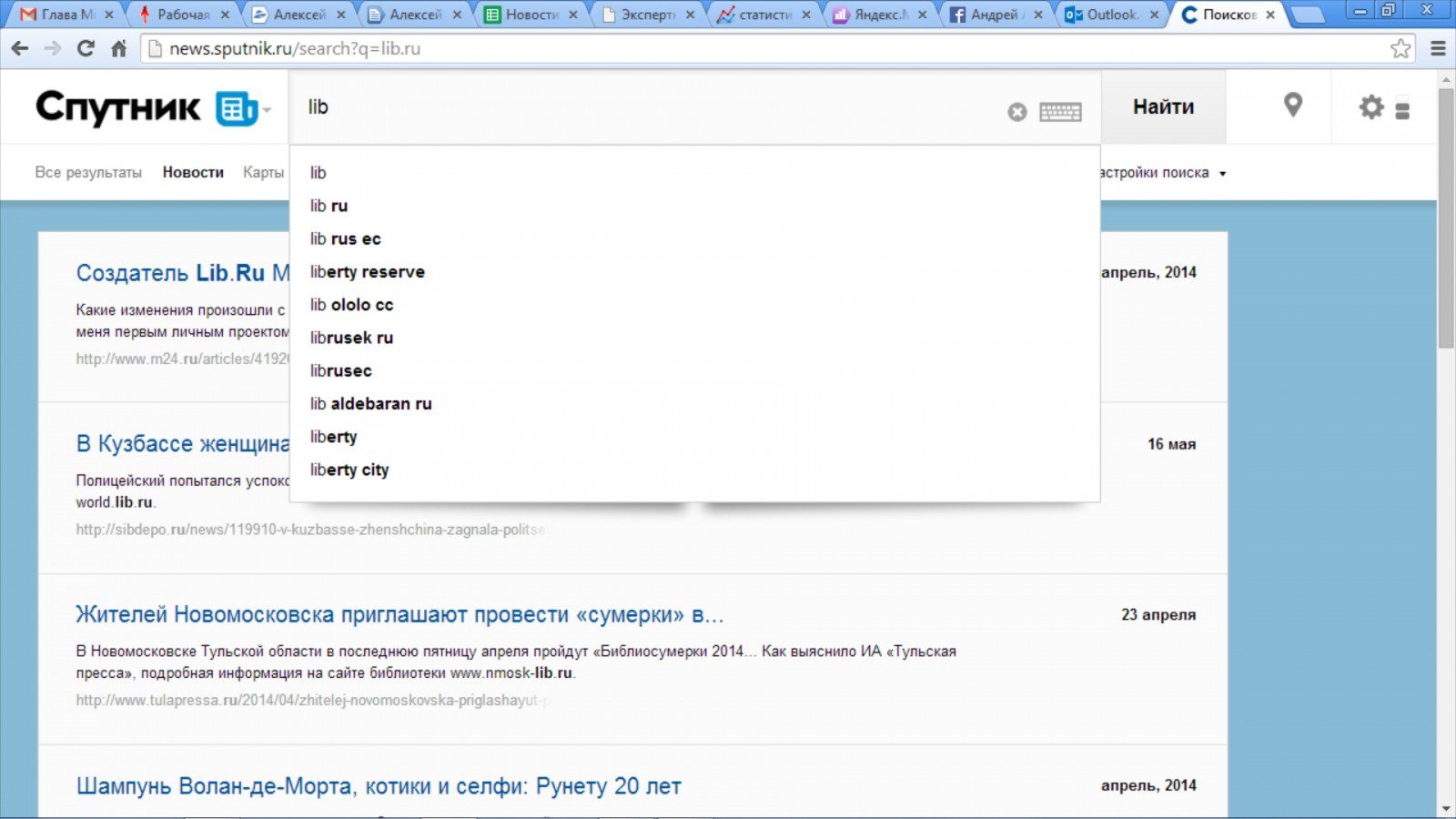
Task: Reload the page with refresh icon
Action: point(86,49)
